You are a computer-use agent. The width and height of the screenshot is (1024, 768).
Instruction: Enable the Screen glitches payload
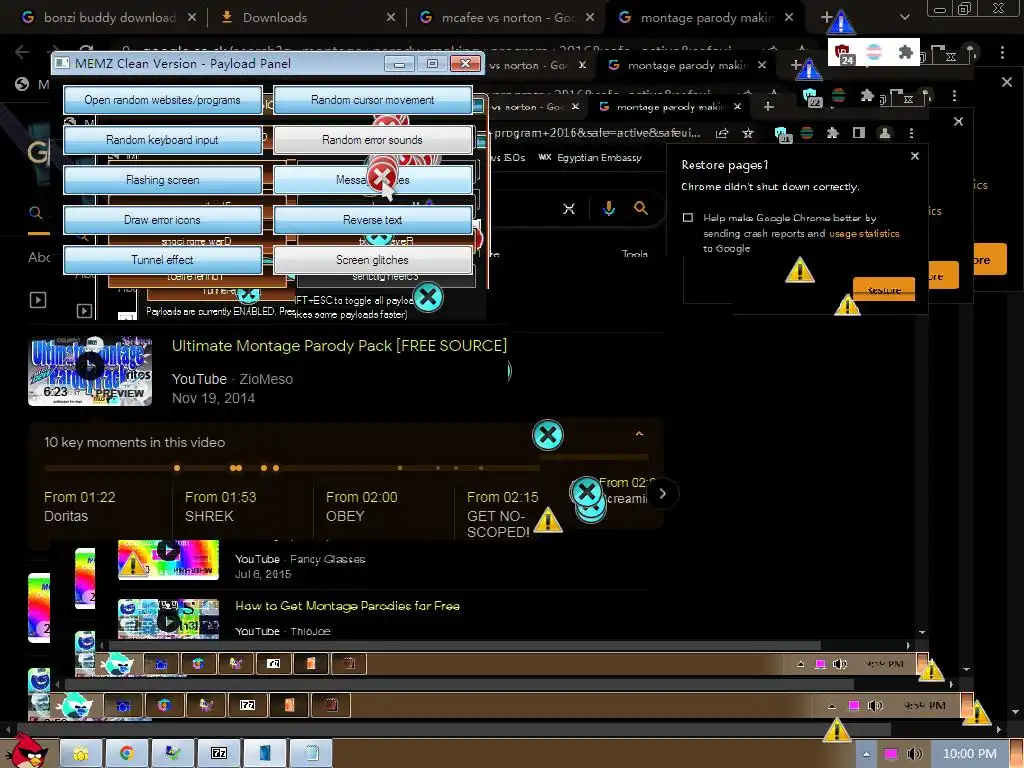(372, 260)
